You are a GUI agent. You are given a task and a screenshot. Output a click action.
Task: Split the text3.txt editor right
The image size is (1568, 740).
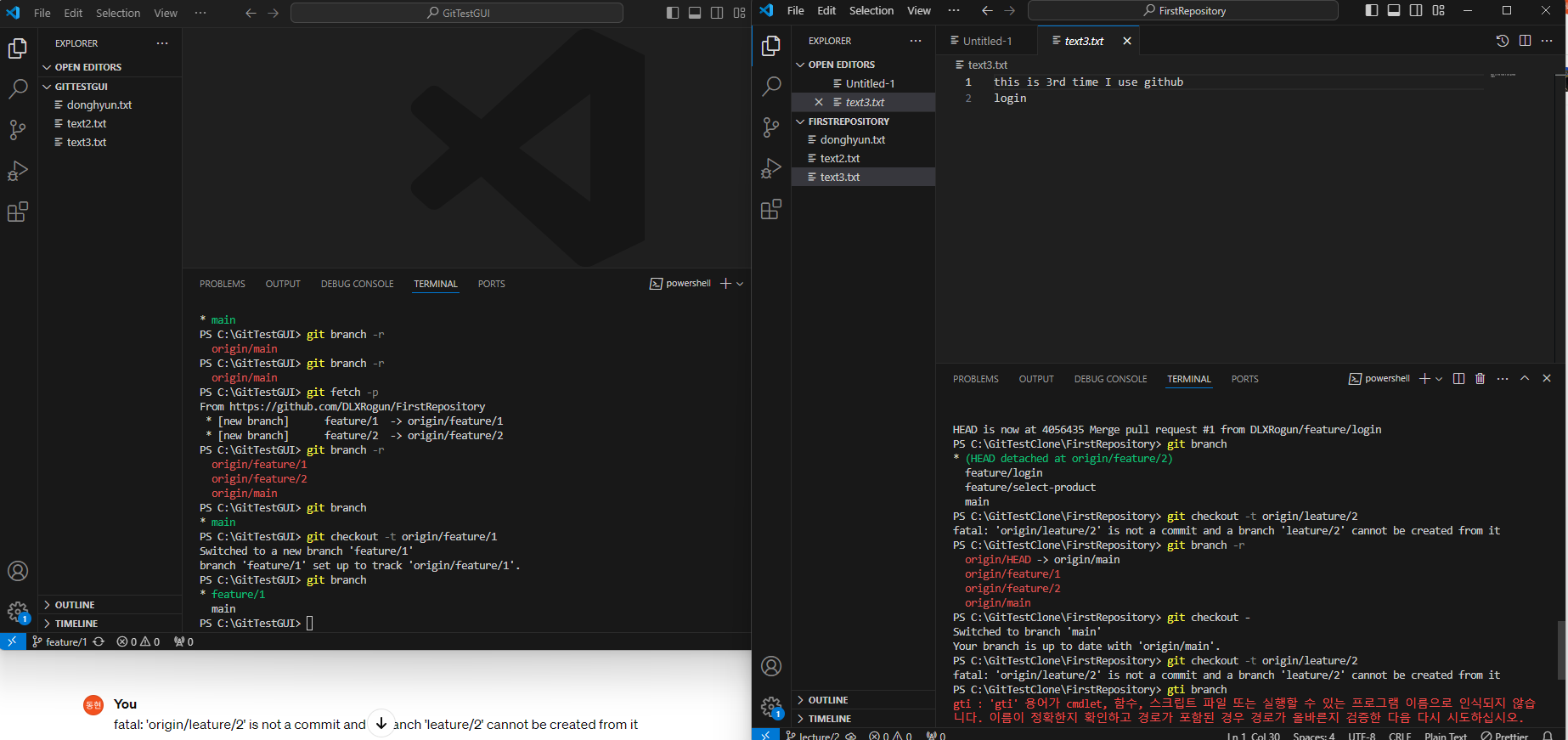(x=1525, y=41)
